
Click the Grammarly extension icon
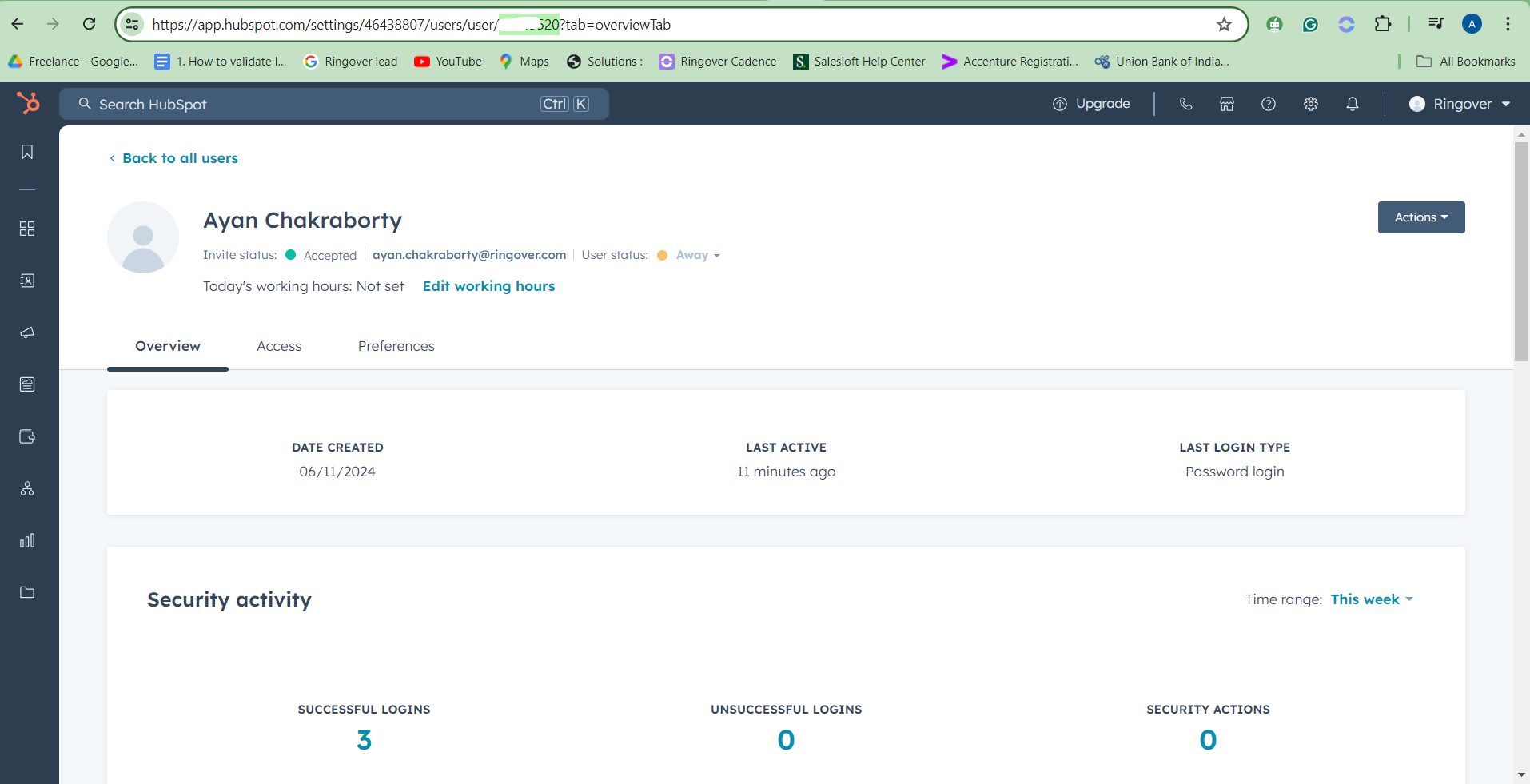(x=1310, y=24)
